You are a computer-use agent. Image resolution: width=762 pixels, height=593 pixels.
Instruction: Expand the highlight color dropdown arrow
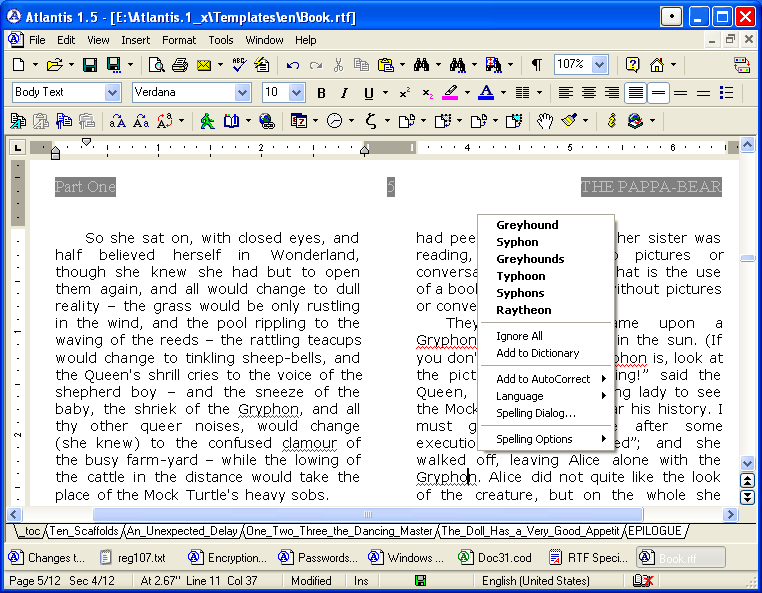[468, 93]
